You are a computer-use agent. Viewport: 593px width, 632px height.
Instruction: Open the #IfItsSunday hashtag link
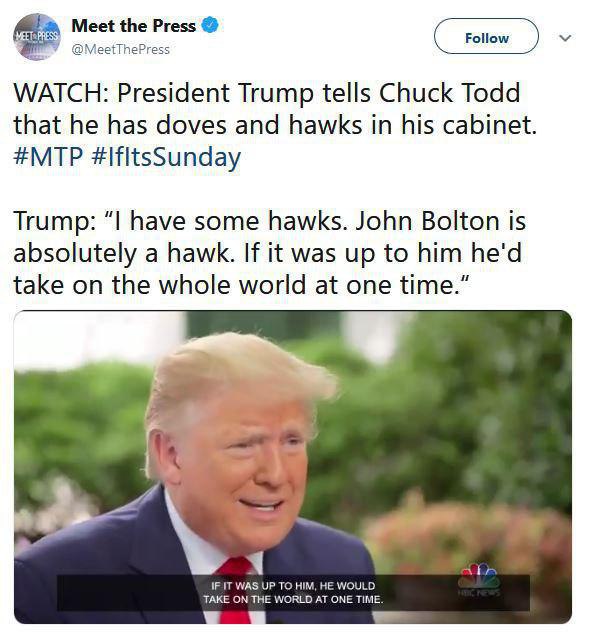pyautogui.click(x=166, y=158)
